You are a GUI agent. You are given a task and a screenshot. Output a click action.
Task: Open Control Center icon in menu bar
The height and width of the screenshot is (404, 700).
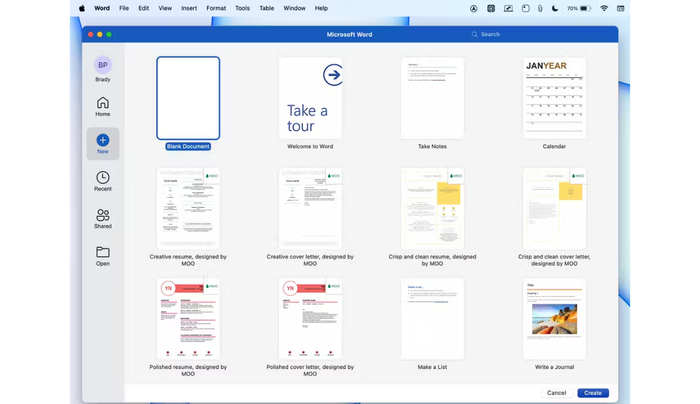pyautogui.click(x=621, y=8)
